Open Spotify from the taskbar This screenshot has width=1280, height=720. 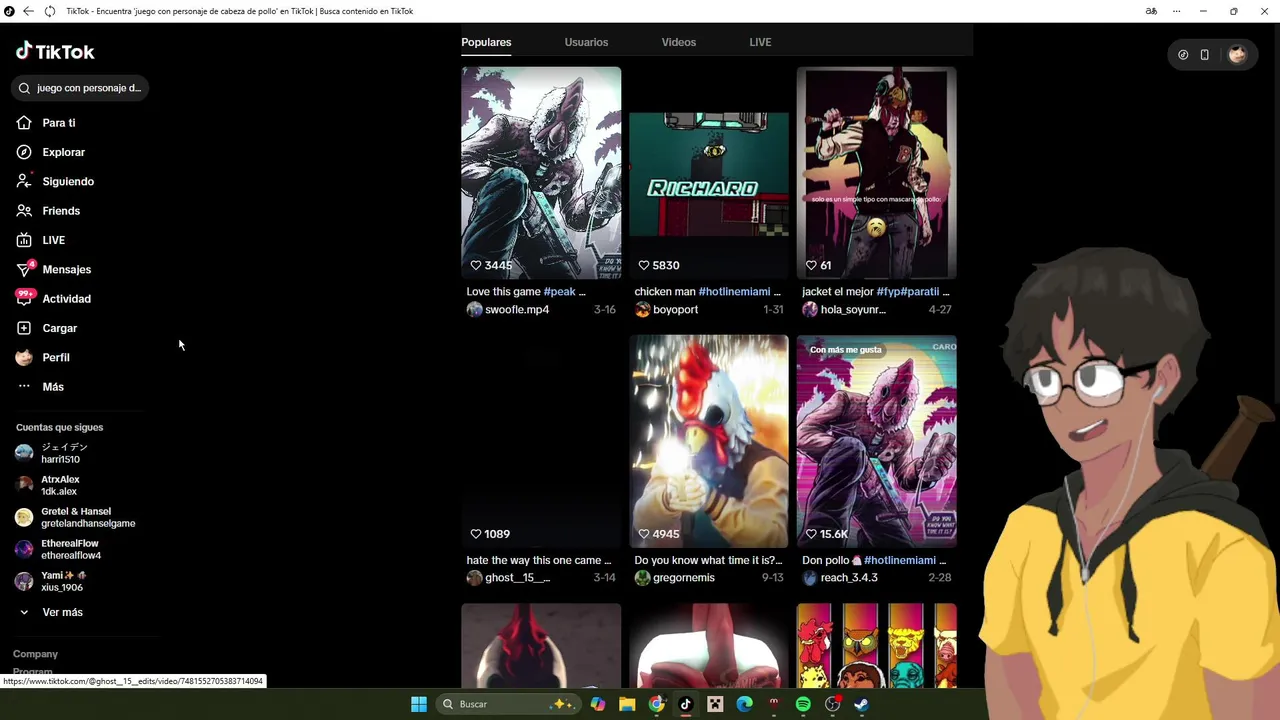pos(803,704)
